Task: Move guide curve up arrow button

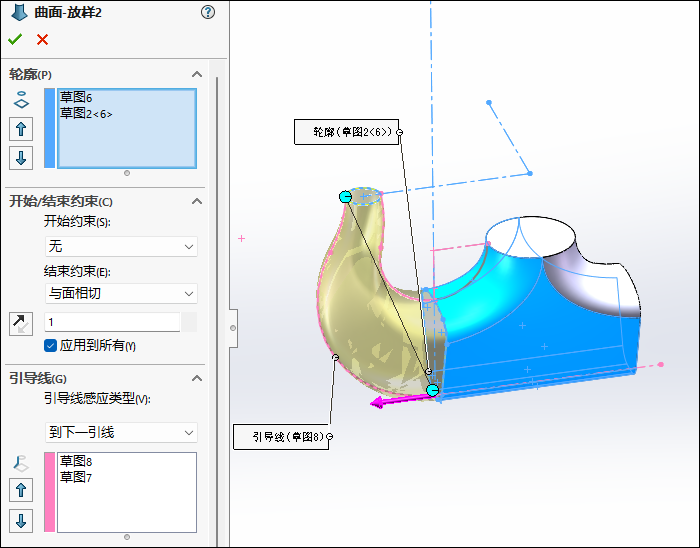Action: click(21, 490)
